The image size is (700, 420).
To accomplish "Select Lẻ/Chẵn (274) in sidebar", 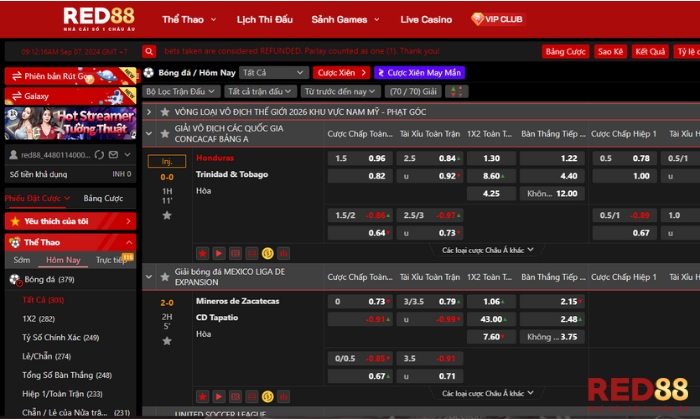I will [x=47, y=356].
